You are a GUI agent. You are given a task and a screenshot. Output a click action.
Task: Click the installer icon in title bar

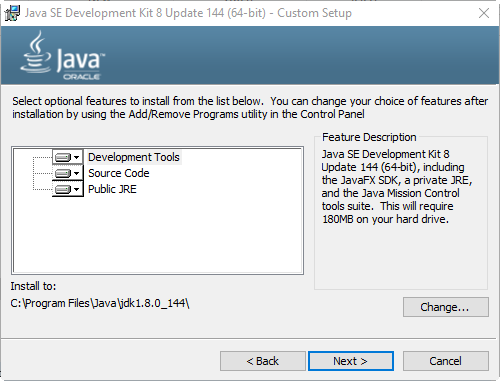[x=12, y=13]
